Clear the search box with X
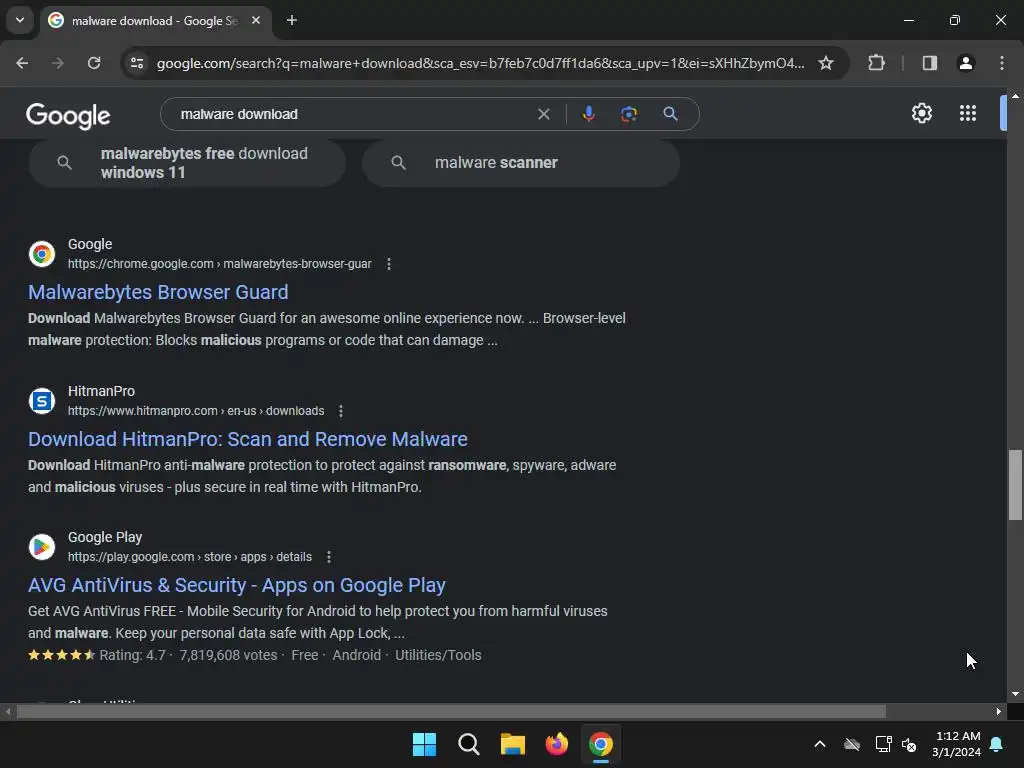1024x768 pixels. (543, 114)
